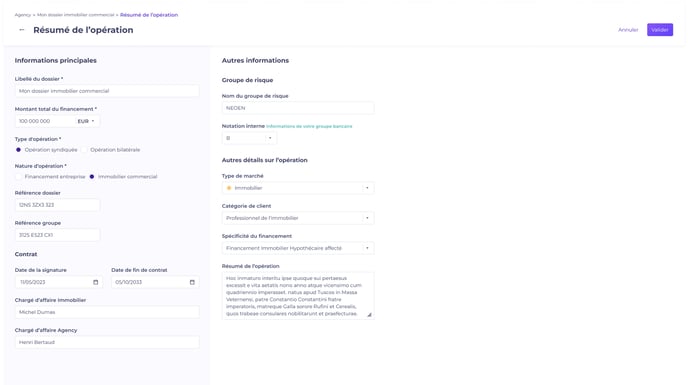The image size is (688, 385).
Task: Click the Nature d'opération label
Action: [x=40, y=166]
